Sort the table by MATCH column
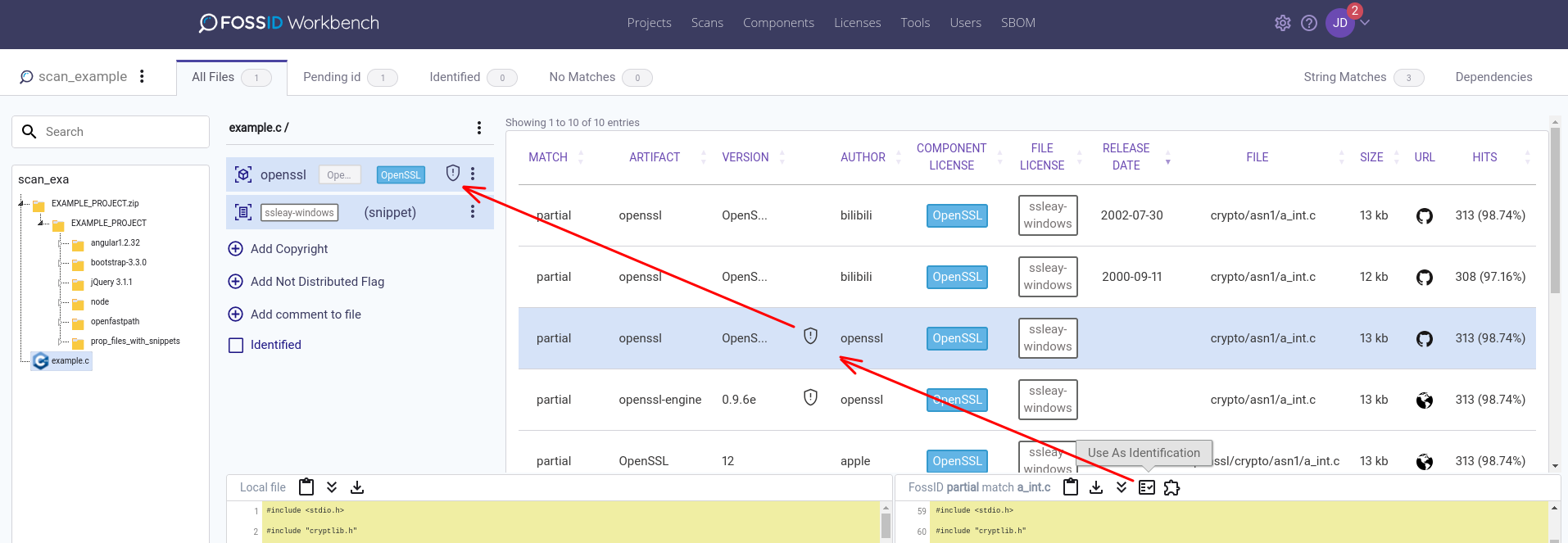This screenshot has width=1568, height=543. pos(548,157)
